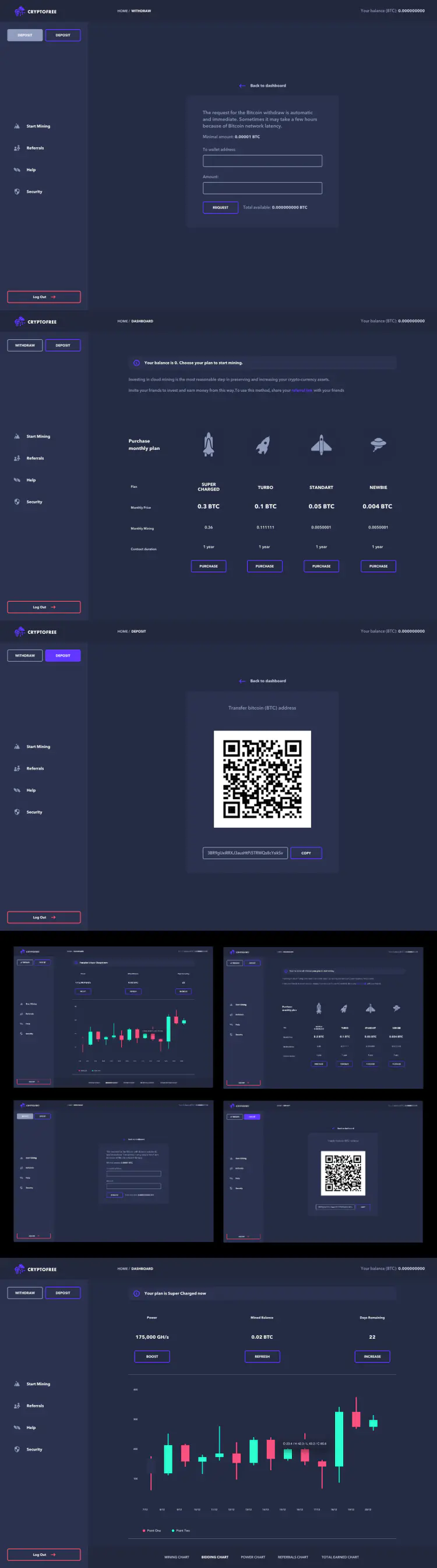This screenshot has height=1568, width=437.
Task: Open the QR code deposit thumbnail
Action: [323, 1172]
